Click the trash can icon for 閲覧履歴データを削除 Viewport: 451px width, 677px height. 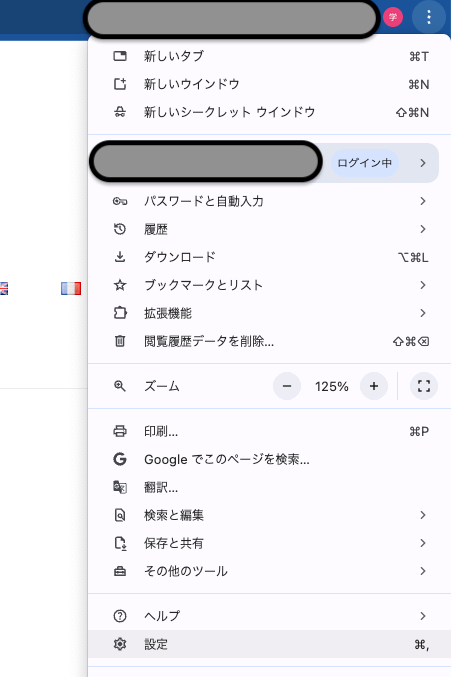tap(120, 341)
